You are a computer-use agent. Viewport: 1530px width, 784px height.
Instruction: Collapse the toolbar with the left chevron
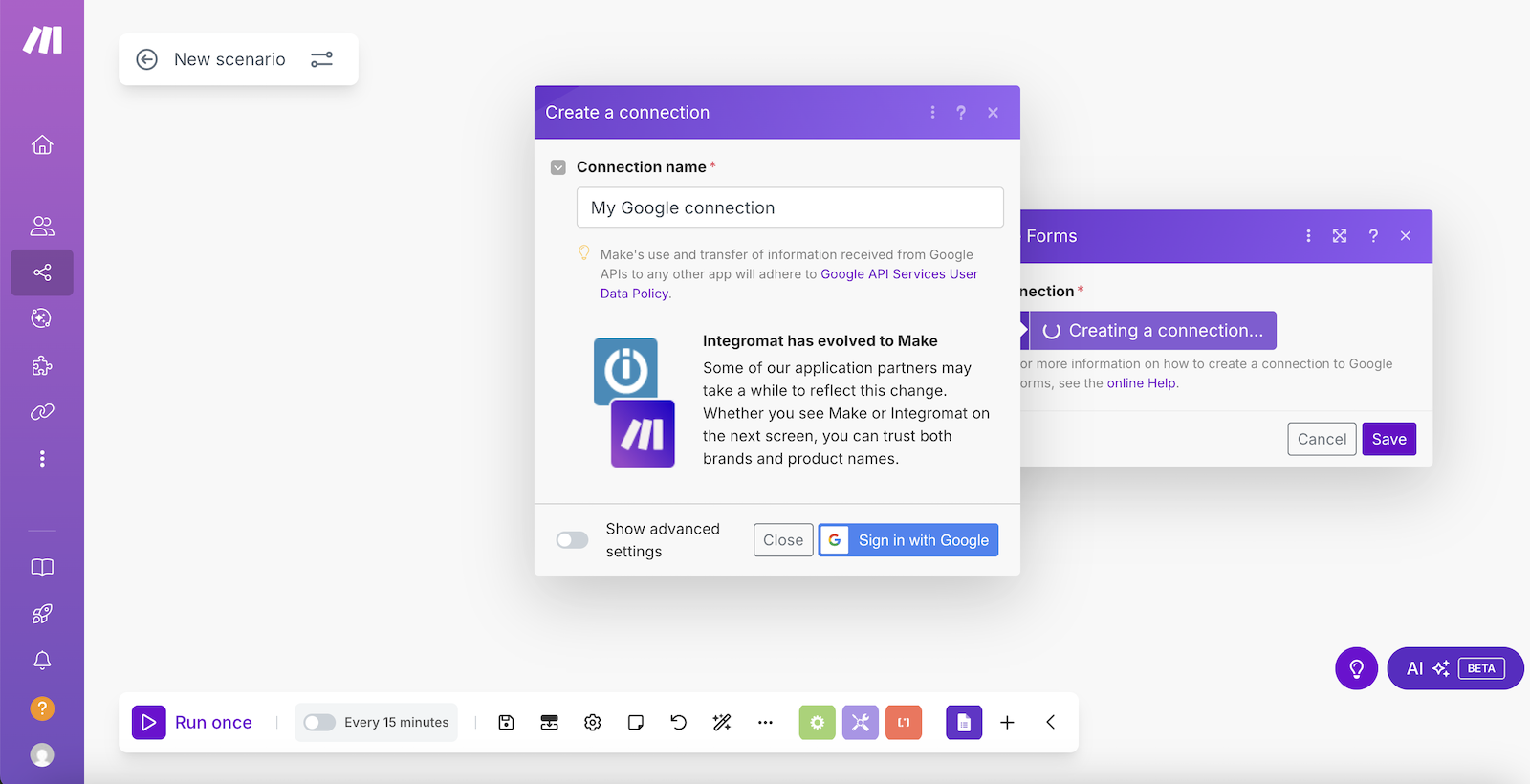1050,723
